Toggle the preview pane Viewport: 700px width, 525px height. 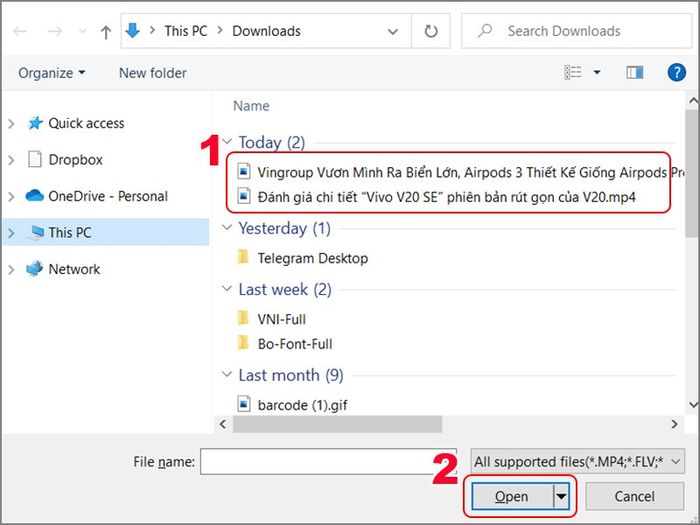click(634, 72)
